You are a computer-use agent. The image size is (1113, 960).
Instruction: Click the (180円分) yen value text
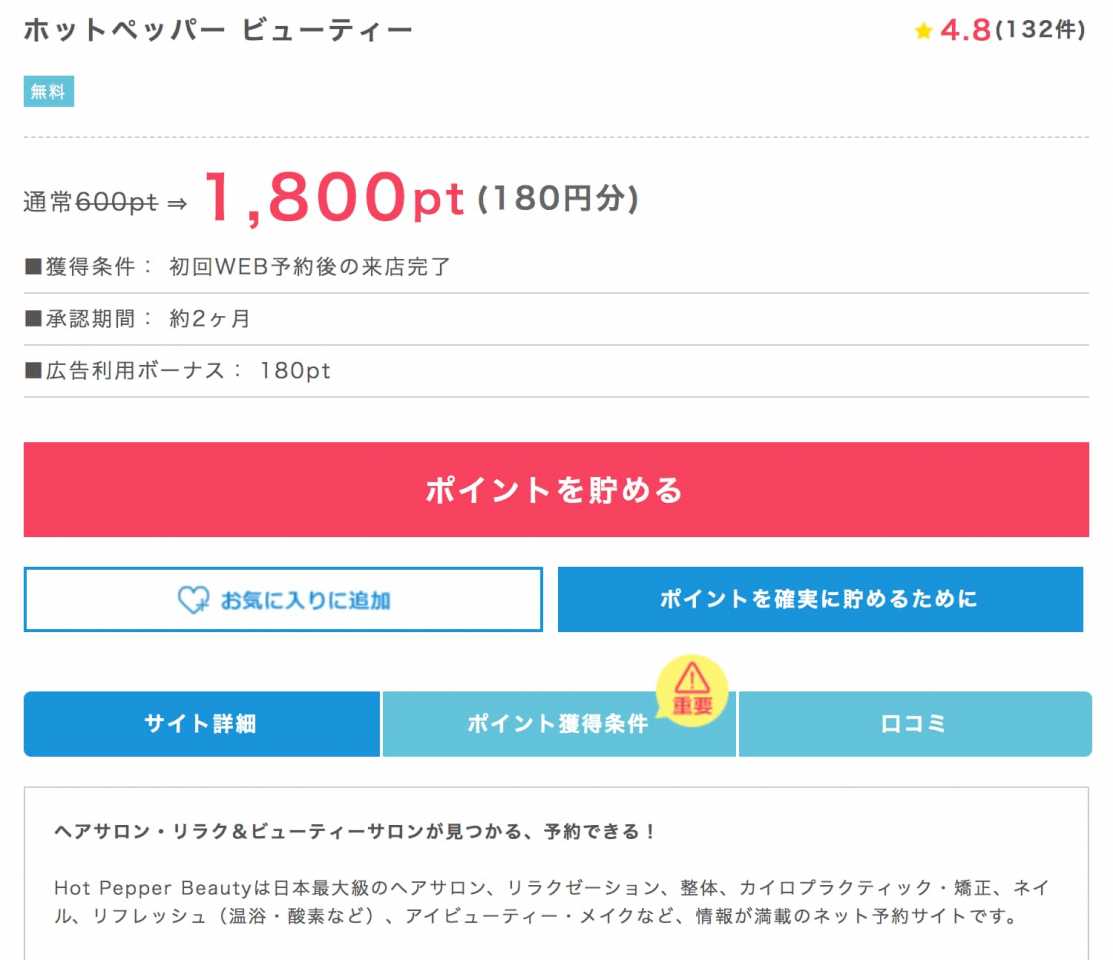point(558,198)
